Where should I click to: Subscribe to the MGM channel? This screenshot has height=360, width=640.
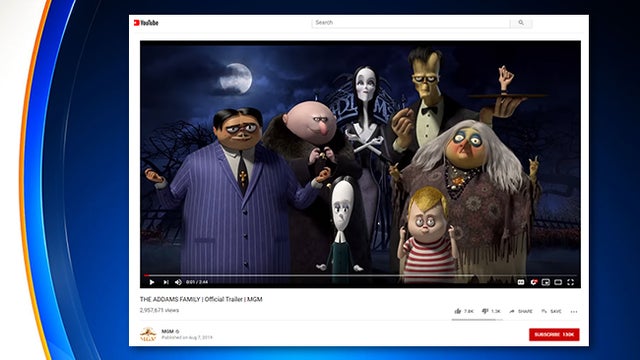[x=554, y=334]
